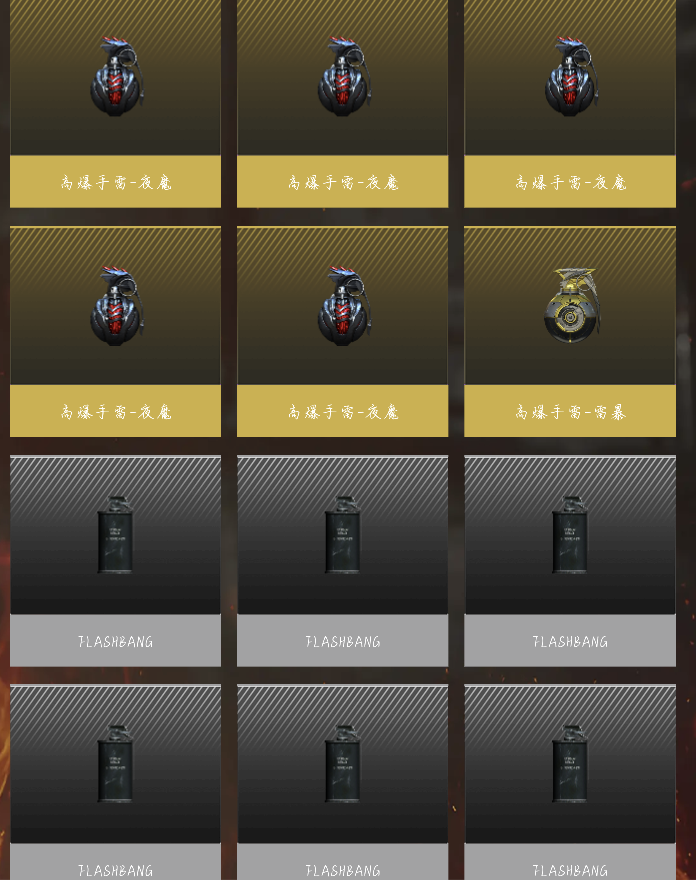This screenshot has width=696, height=880.
Task: Pick the top-right 夜魔 grenade icon
Action: (x=571, y=77)
